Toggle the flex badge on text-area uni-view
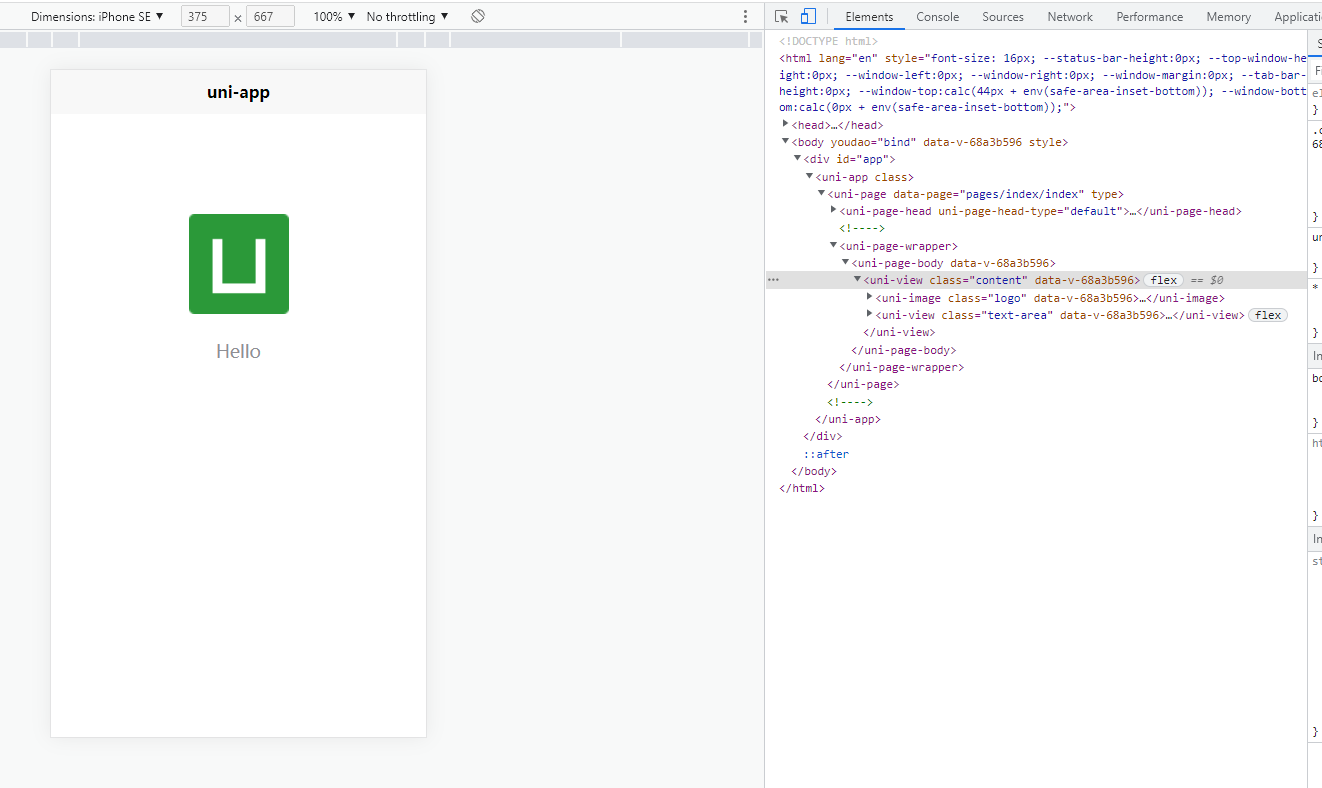1322x788 pixels. (x=1268, y=315)
